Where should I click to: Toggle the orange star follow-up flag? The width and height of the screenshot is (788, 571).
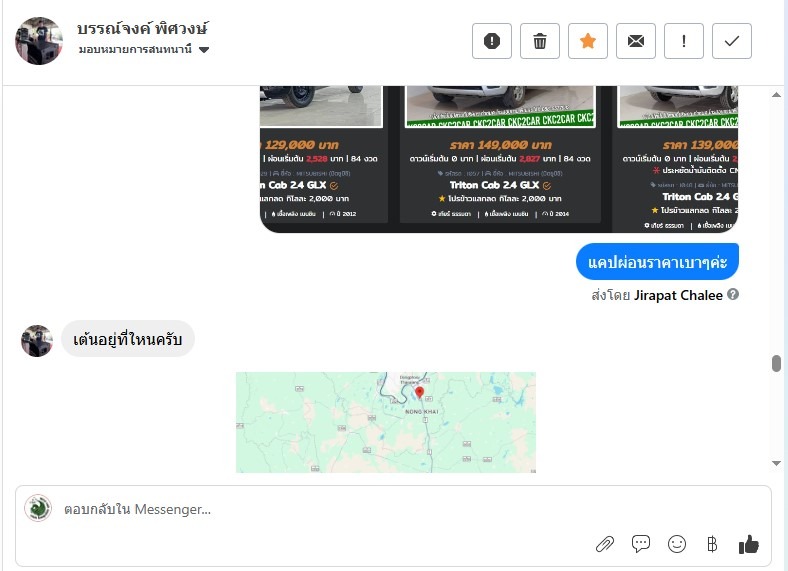[587, 41]
